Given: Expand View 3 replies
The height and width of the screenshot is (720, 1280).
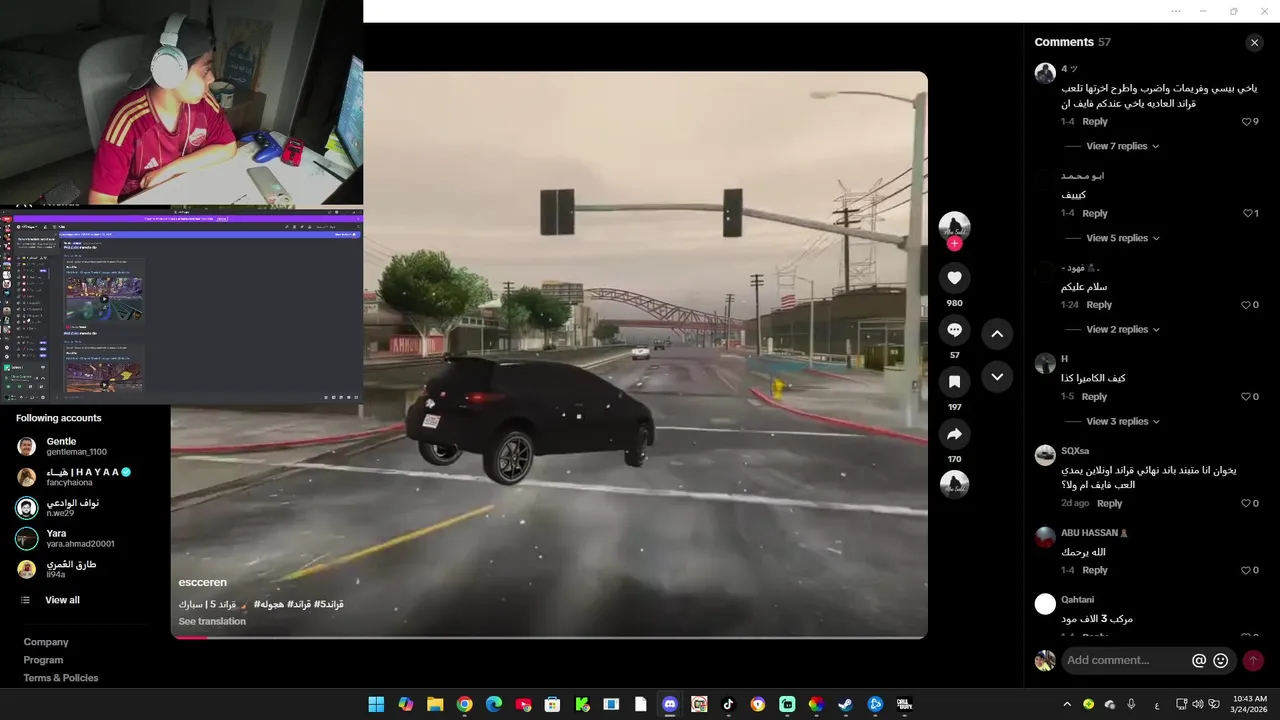Looking at the screenshot, I should [x=1122, y=421].
